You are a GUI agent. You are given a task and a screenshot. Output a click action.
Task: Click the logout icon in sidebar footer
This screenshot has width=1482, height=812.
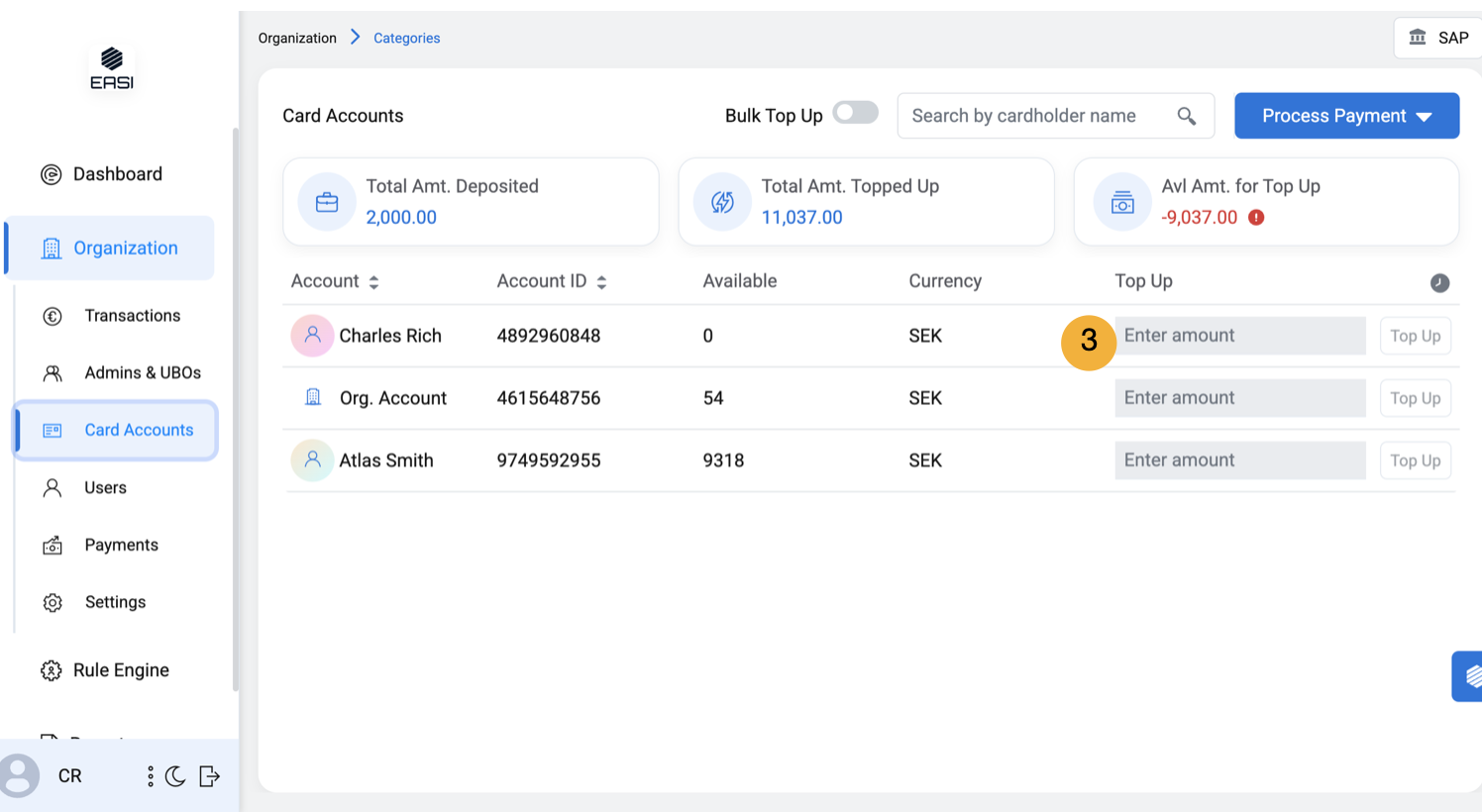coord(209,776)
